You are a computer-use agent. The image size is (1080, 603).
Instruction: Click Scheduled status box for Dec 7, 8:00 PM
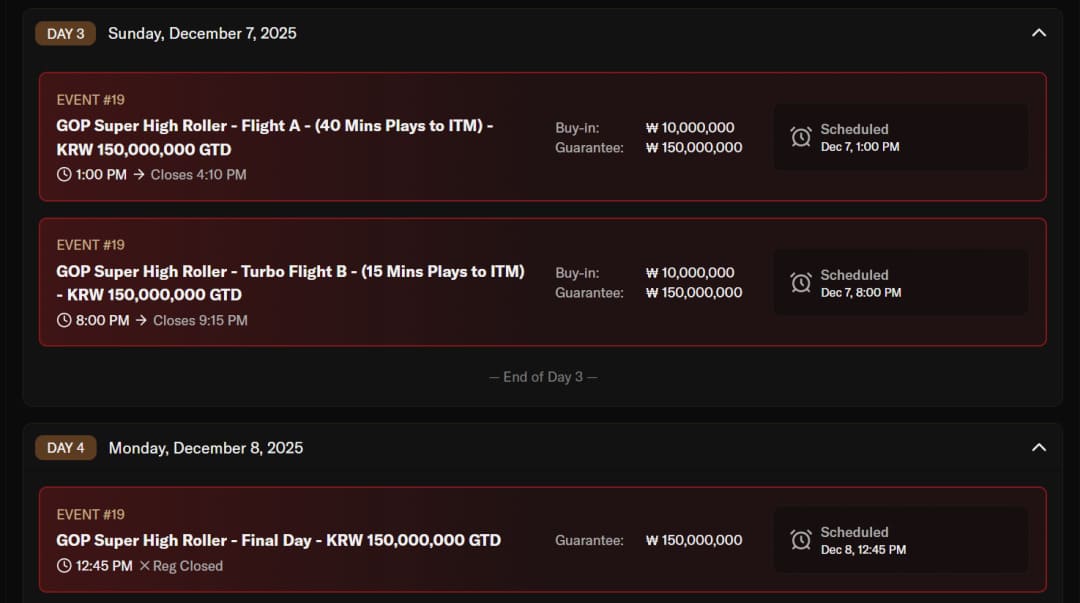(900, 283)
